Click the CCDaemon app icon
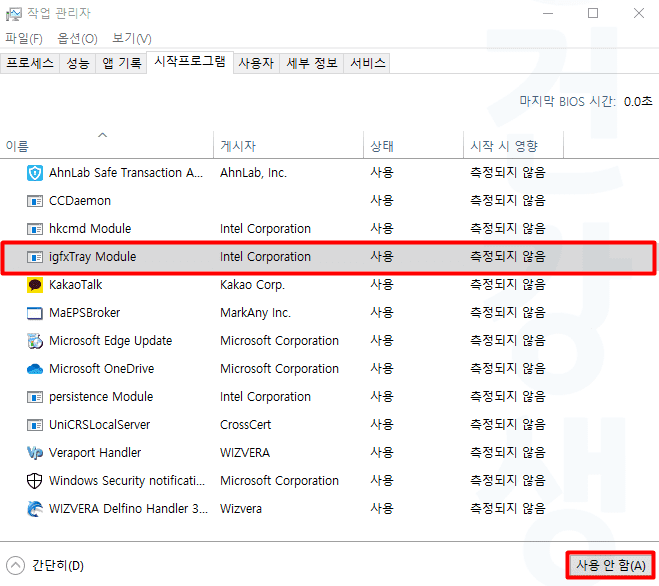The height and width of the screenshot is (586, 659). tap(35, 201)
